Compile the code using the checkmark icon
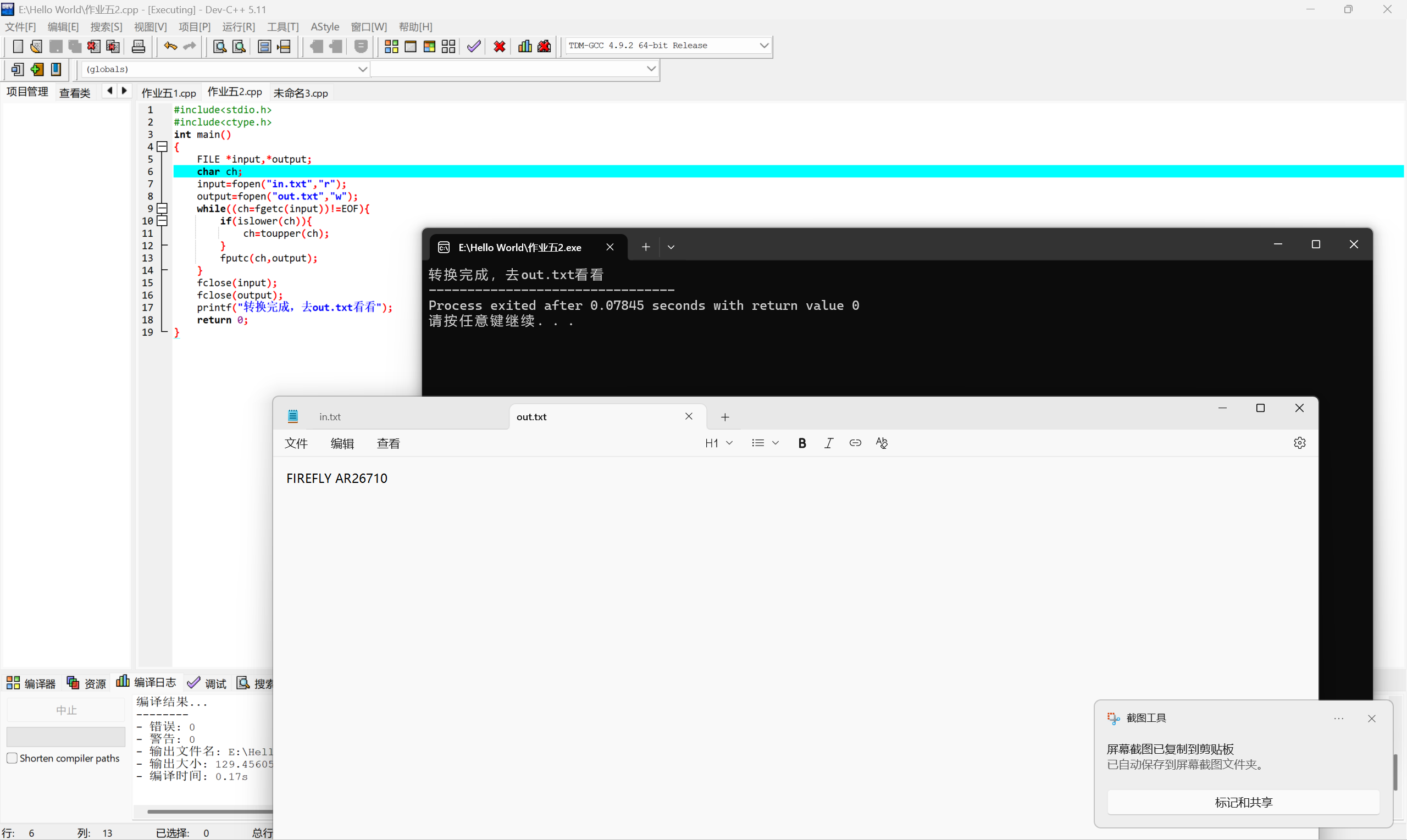 474,46
